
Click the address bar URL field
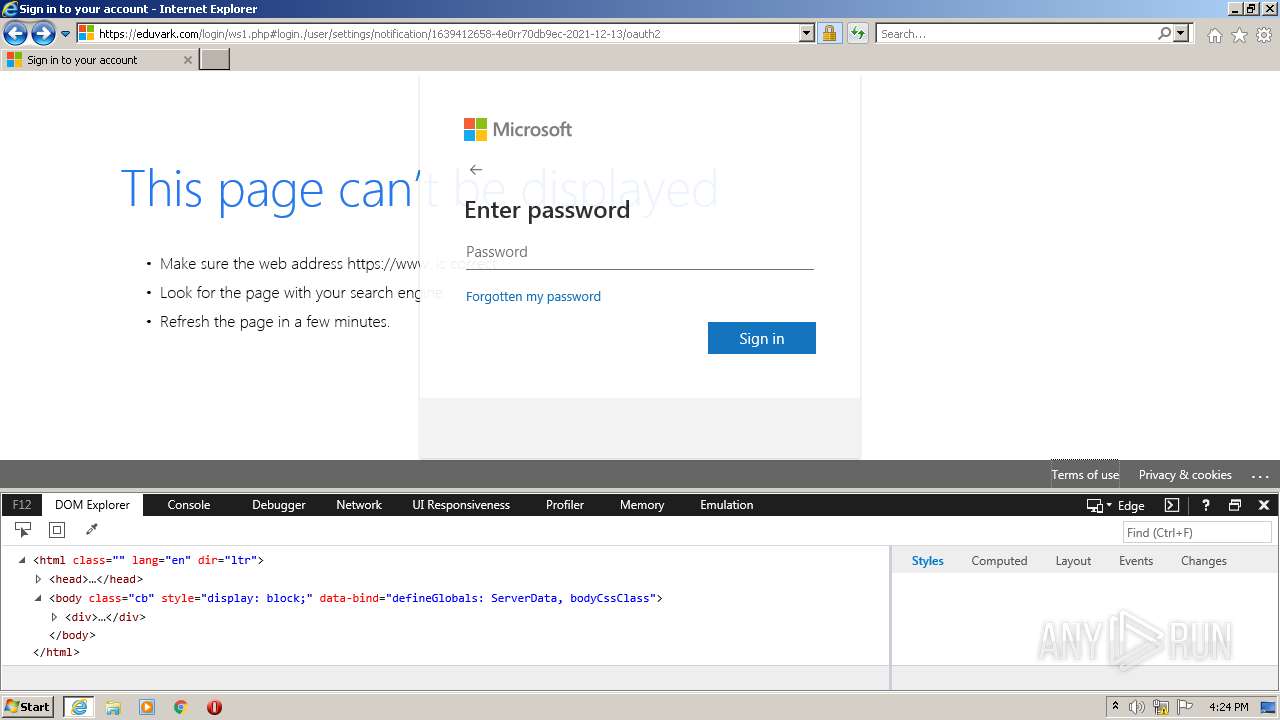click(447, 34)
